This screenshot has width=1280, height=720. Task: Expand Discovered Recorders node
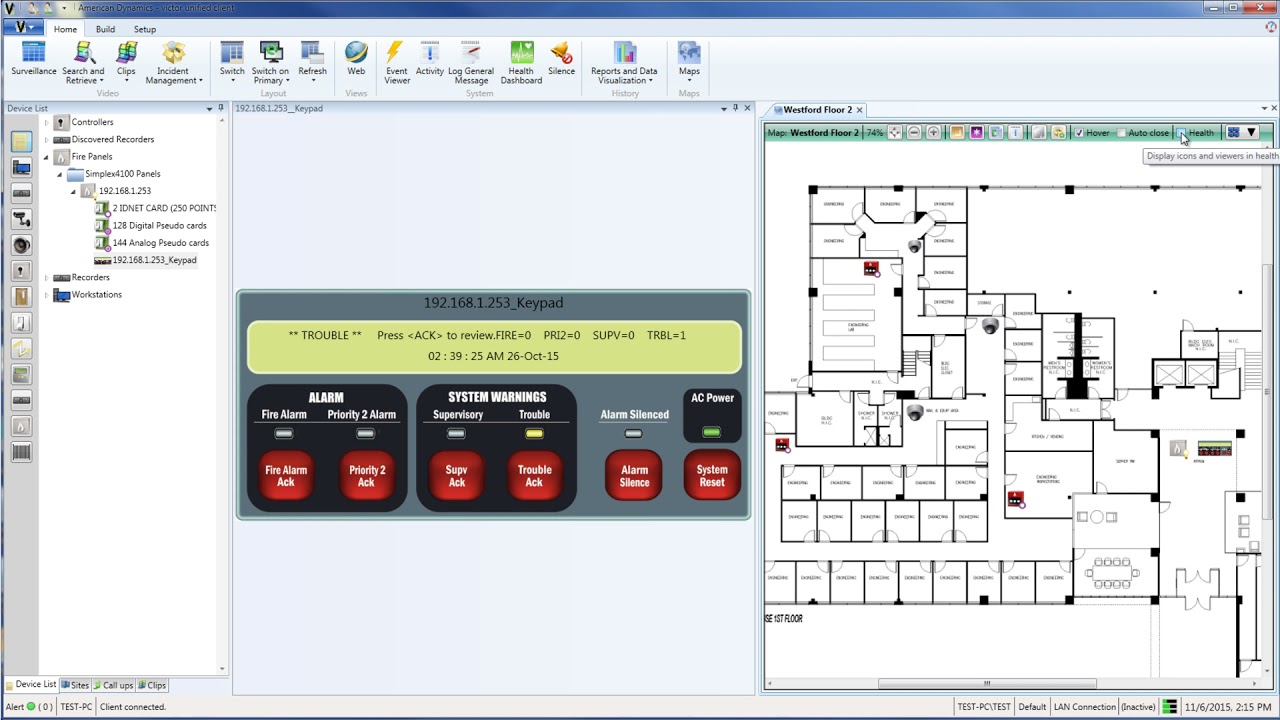[46, 139]
